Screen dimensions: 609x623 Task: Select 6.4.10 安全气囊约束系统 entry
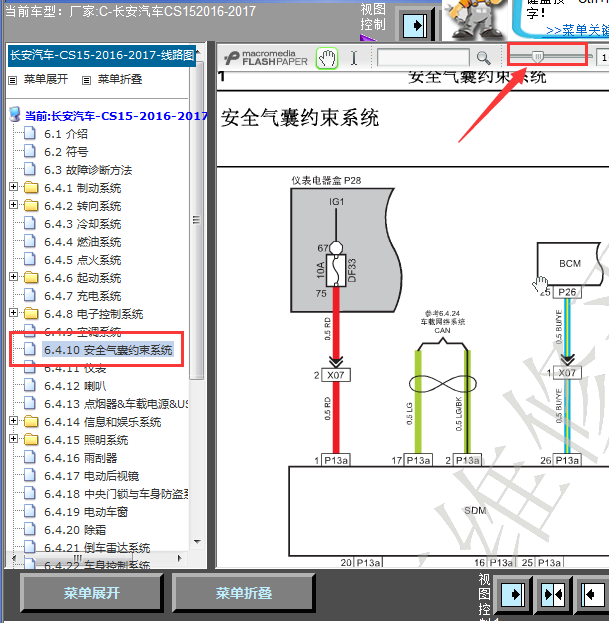tap(108, 350)
